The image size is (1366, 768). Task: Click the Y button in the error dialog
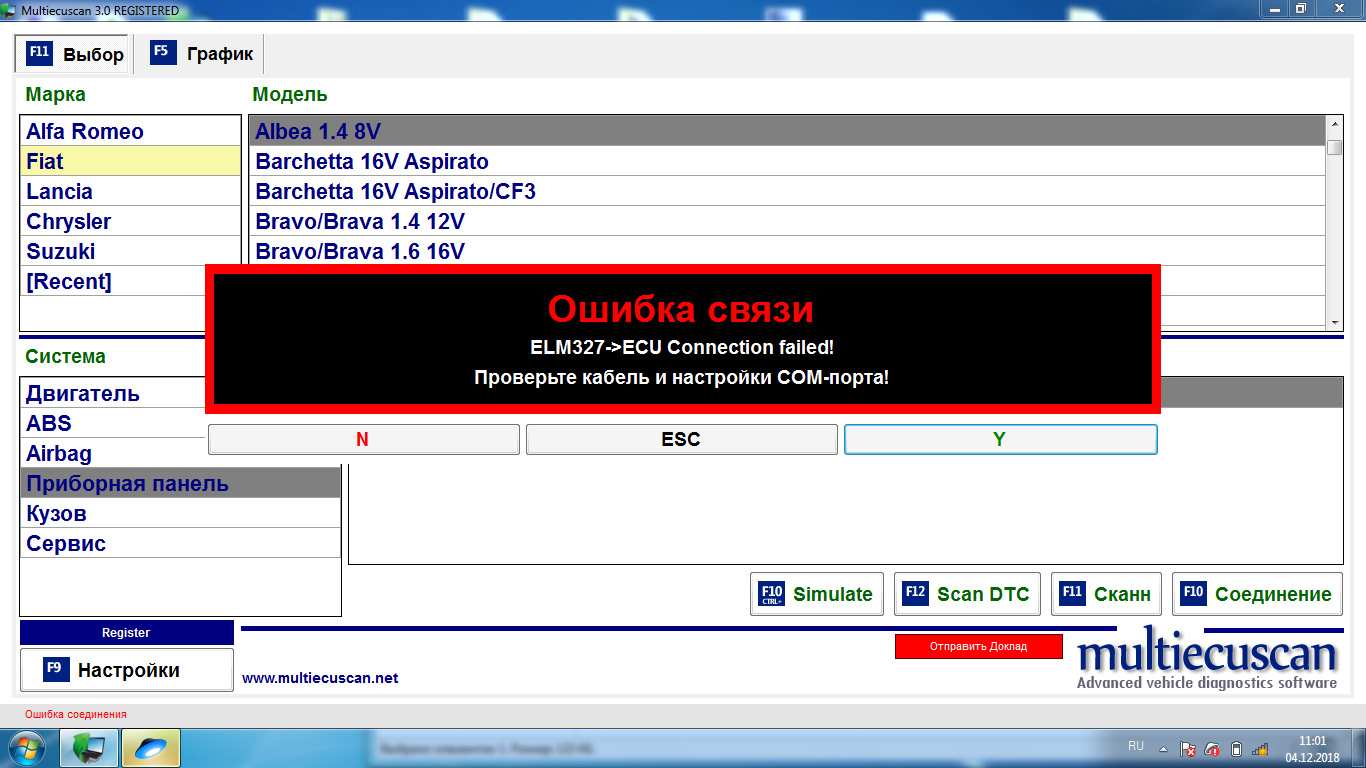1000,439
